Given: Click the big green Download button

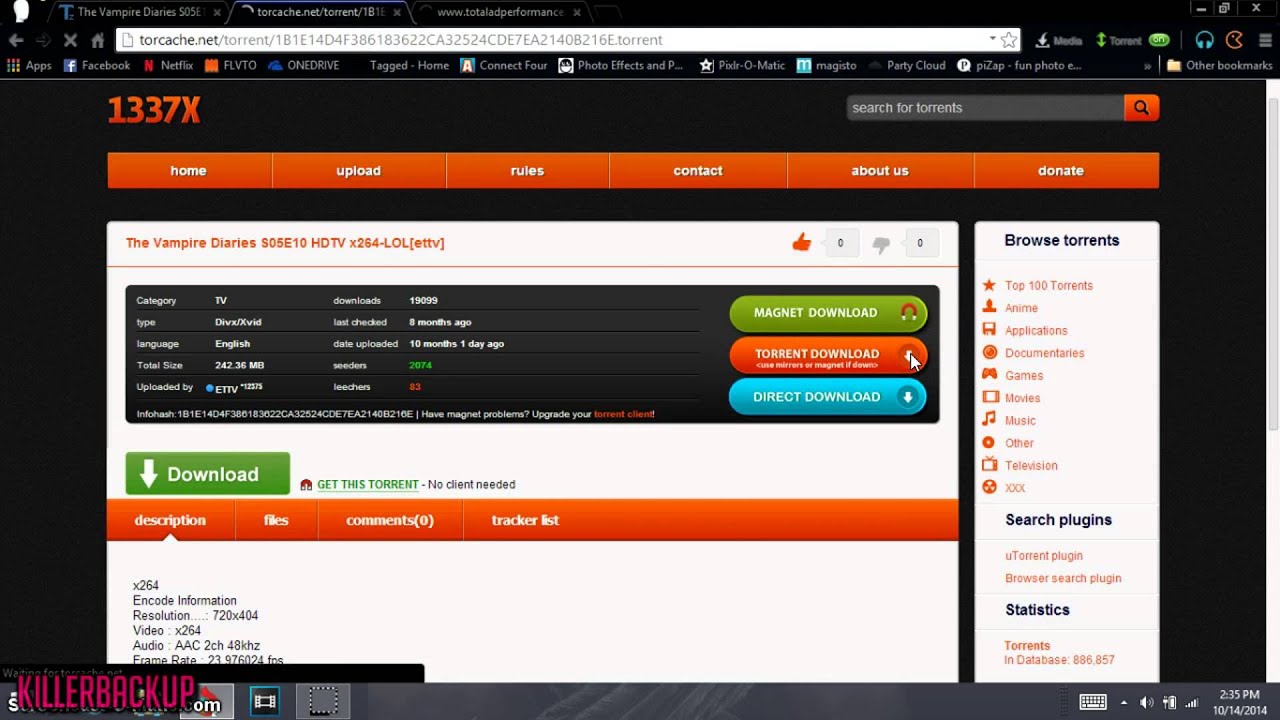Looking at the screenshot, I should (208, 474).
